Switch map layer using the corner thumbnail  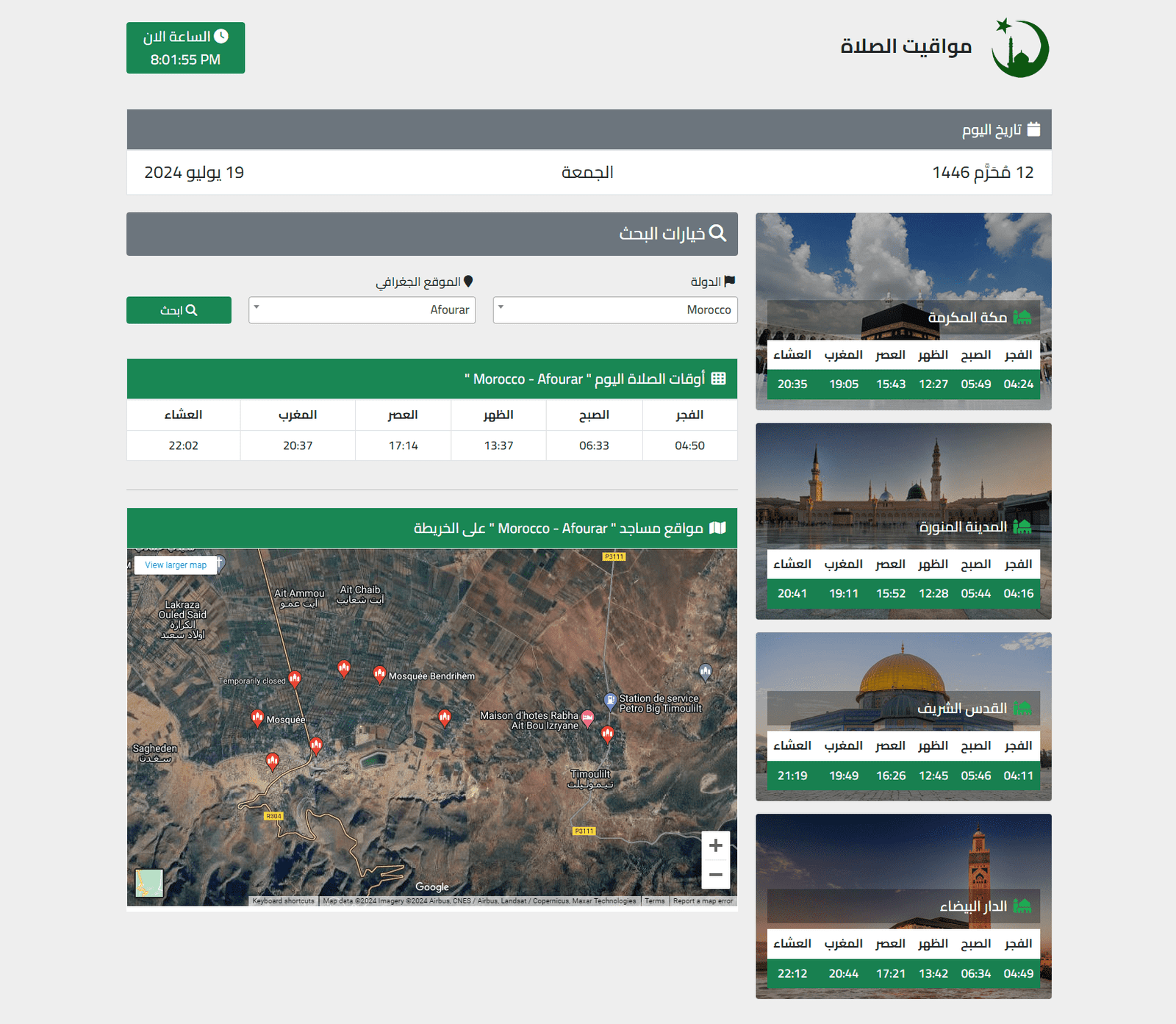(x=149, y=883)
